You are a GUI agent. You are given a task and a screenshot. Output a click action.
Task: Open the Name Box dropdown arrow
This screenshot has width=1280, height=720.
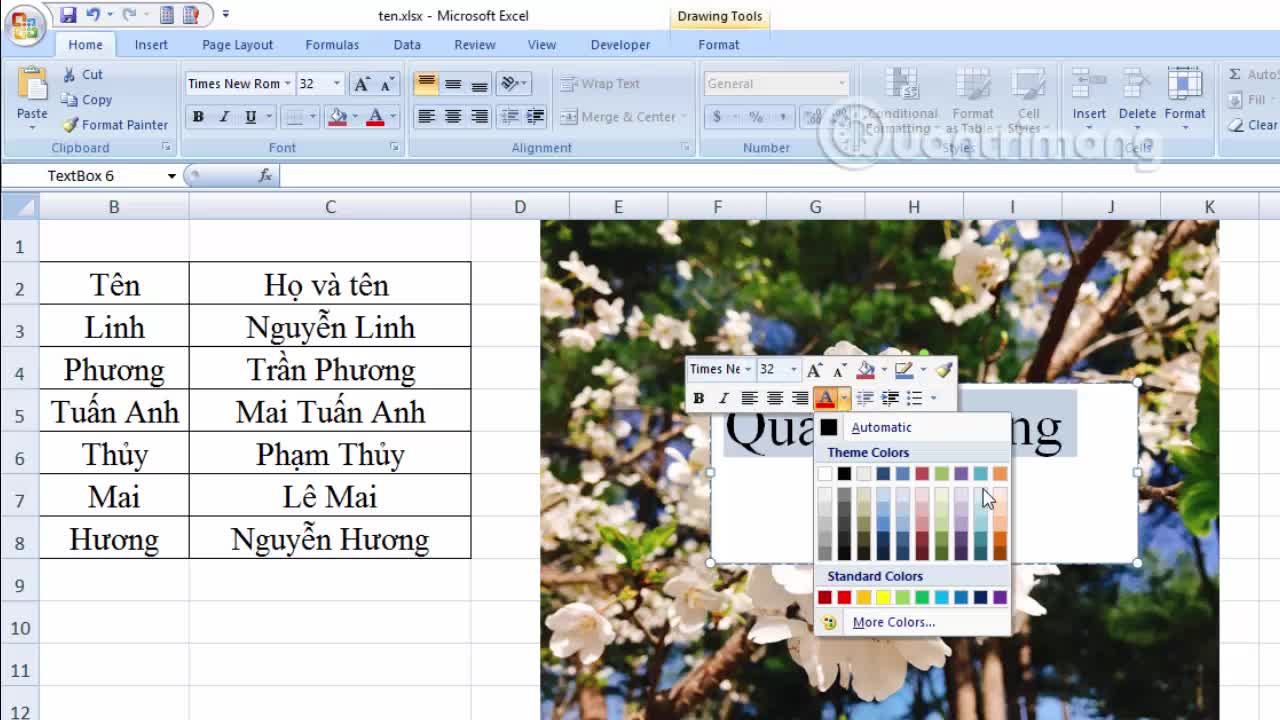click(172, 176)
